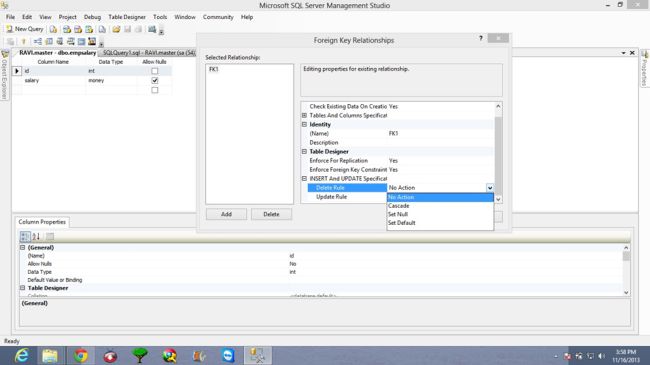Image resolution: width=650 pixels, height=365 pixels.
Task: Open File Explorer from the taskbar
Action: pos(50,356)
